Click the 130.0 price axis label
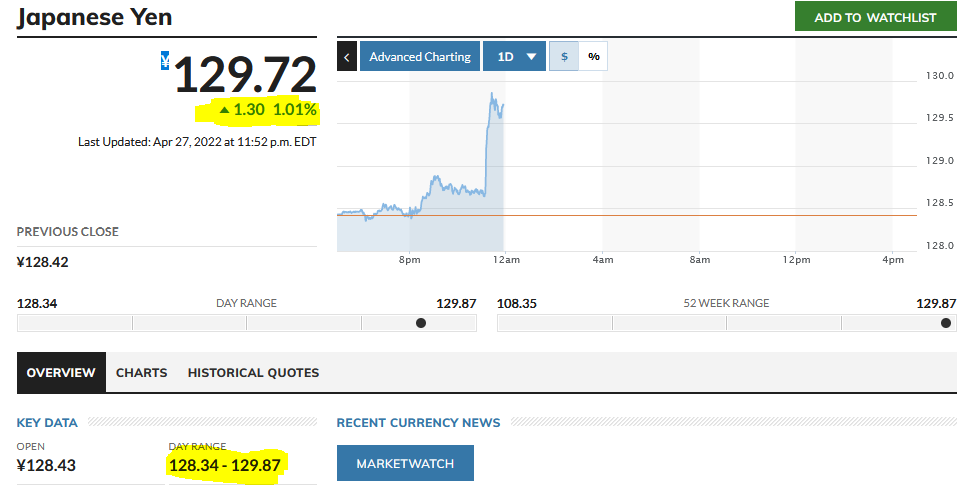 click(940, 76)
